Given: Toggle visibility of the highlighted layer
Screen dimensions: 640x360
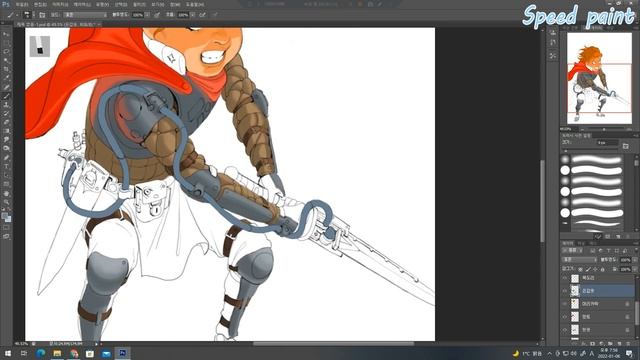Looking at the screenshot, I should click(x=565, y=290).
